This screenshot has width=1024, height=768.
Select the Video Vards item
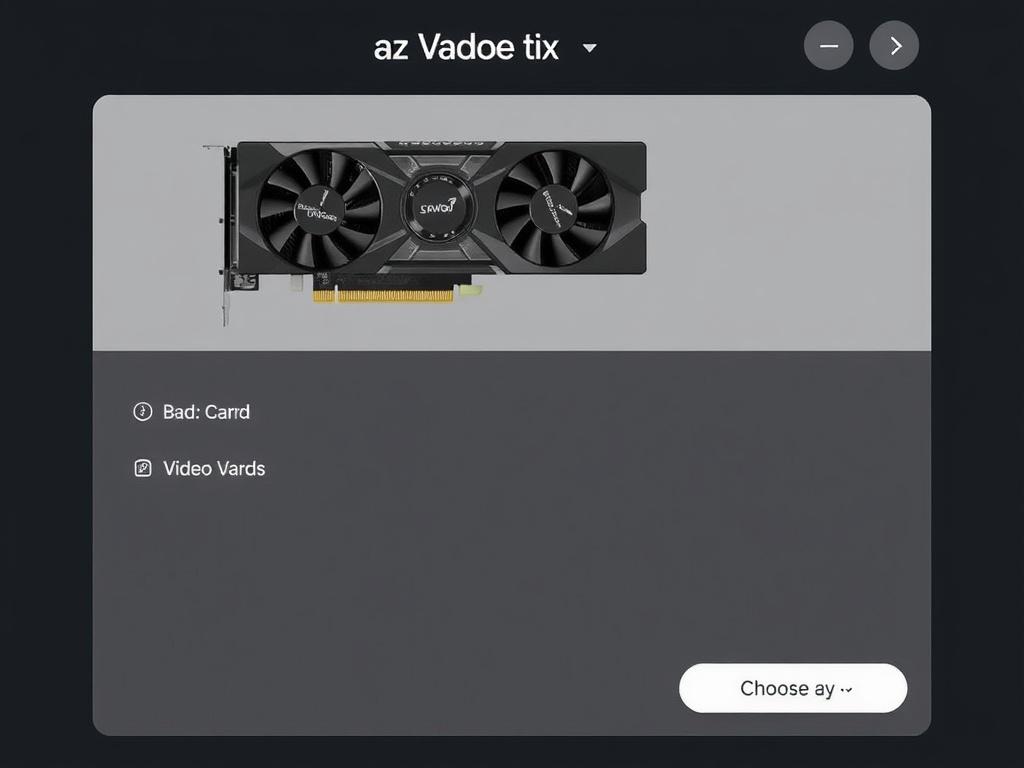(x=199, y=468)
